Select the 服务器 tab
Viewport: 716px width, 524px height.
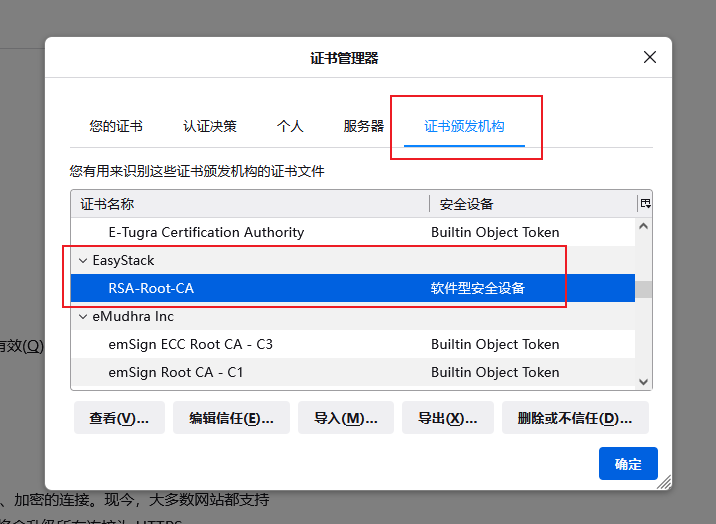click(364, 127)
